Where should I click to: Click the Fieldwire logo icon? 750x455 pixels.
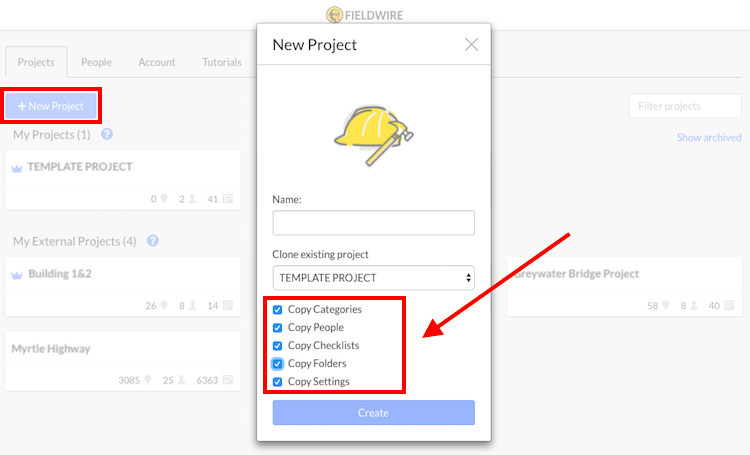click(x=334, y=15)
